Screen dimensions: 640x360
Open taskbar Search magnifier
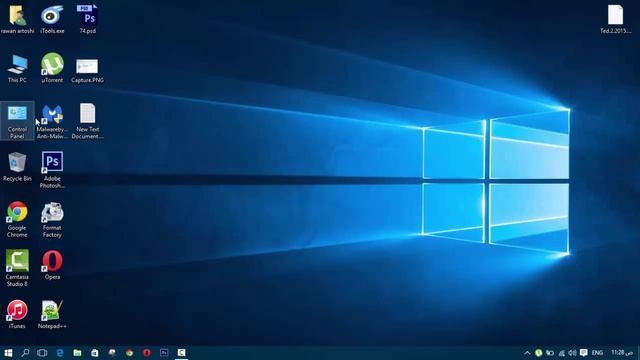(25, 353)
